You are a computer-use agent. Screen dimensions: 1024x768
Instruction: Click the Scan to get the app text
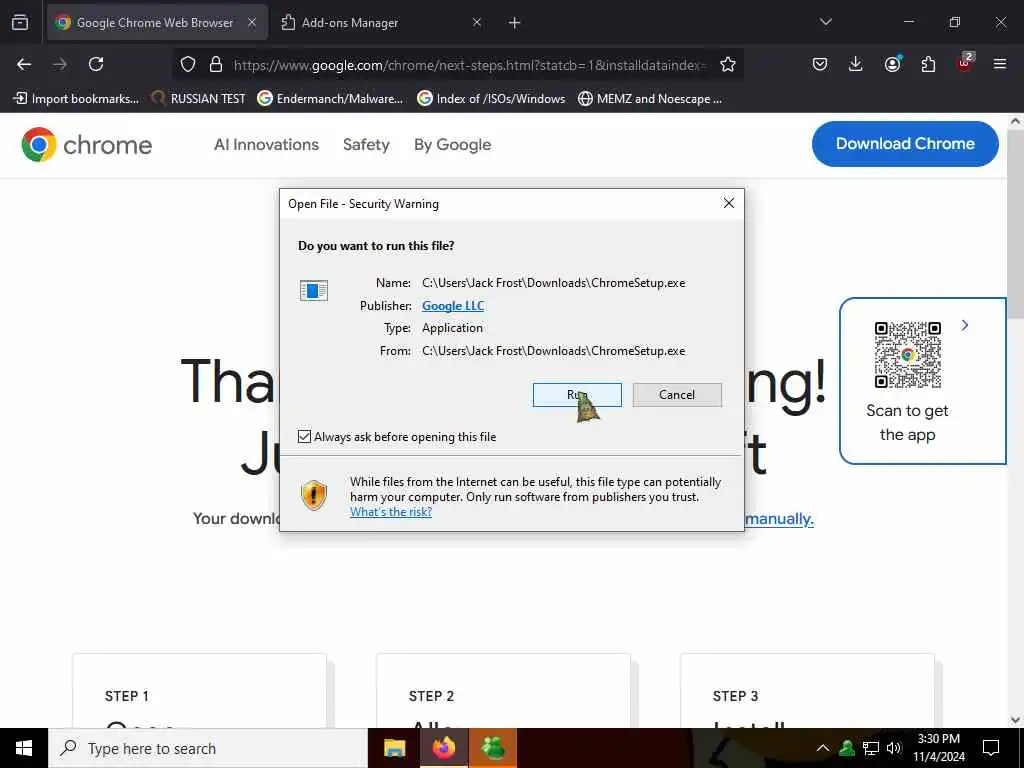[x=908, y=423]
